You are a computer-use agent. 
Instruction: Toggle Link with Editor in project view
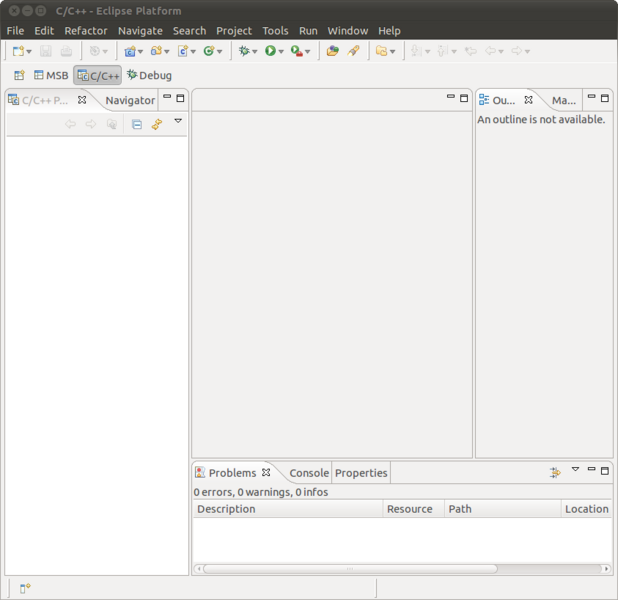pyautogui.click(x=157, y=124)
